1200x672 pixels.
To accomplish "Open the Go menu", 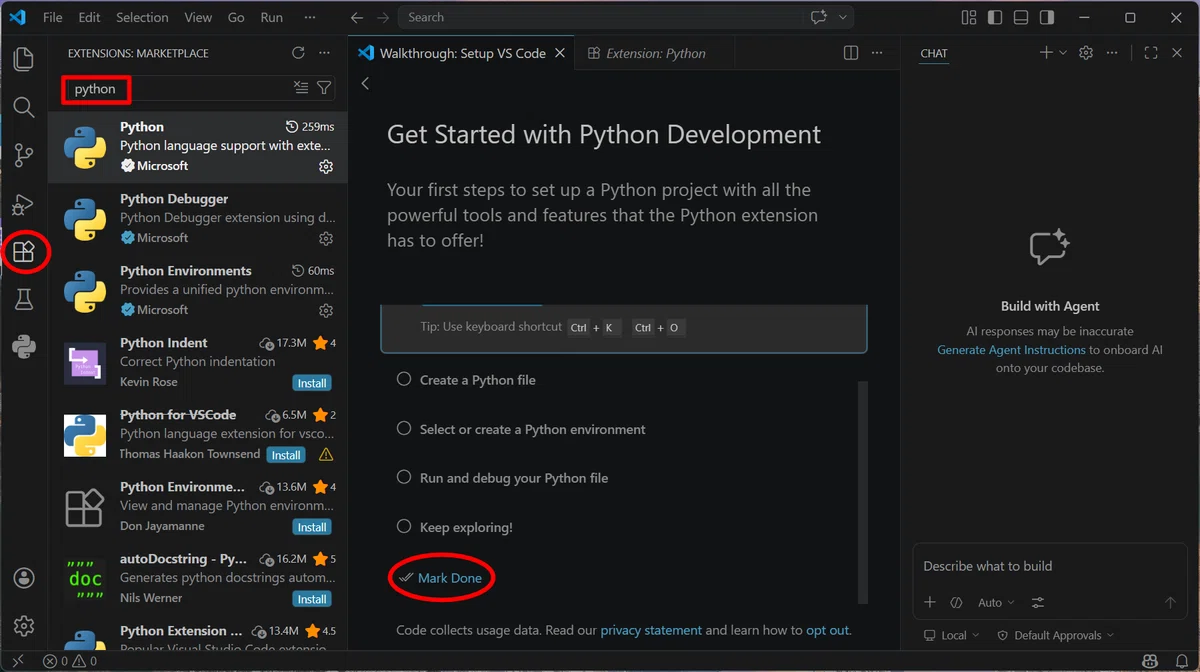I will click(236, 17).
